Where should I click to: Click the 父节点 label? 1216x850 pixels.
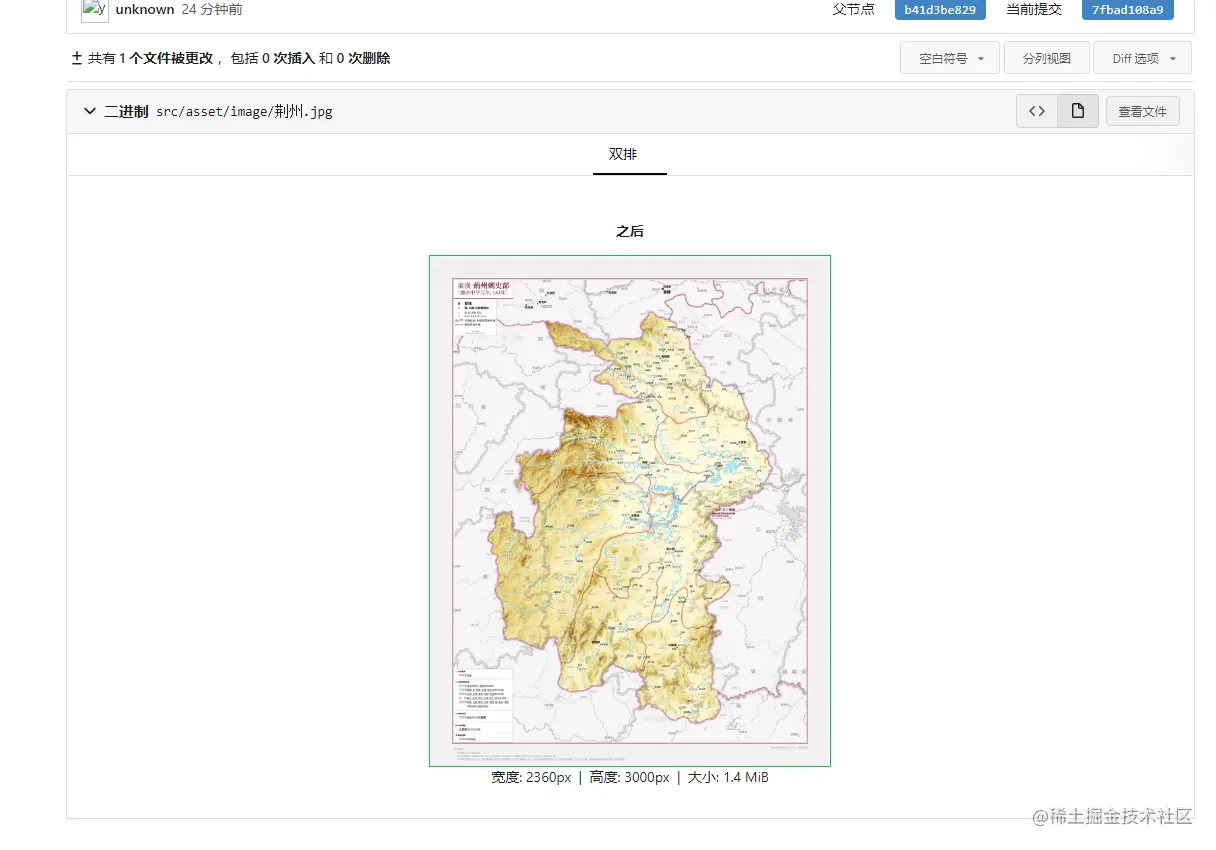coord(853,9)
